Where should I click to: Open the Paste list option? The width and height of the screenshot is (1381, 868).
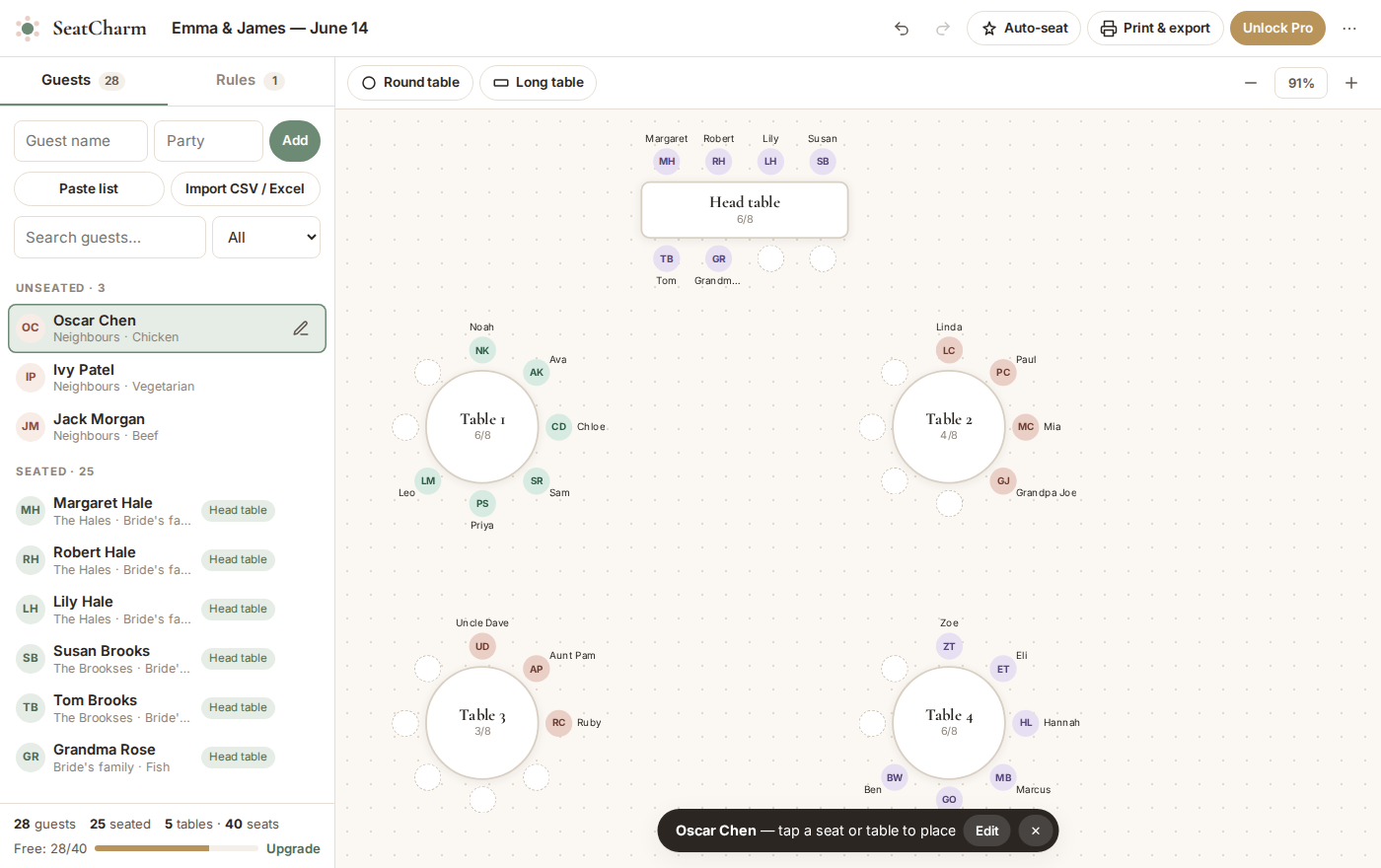[89, 189]
